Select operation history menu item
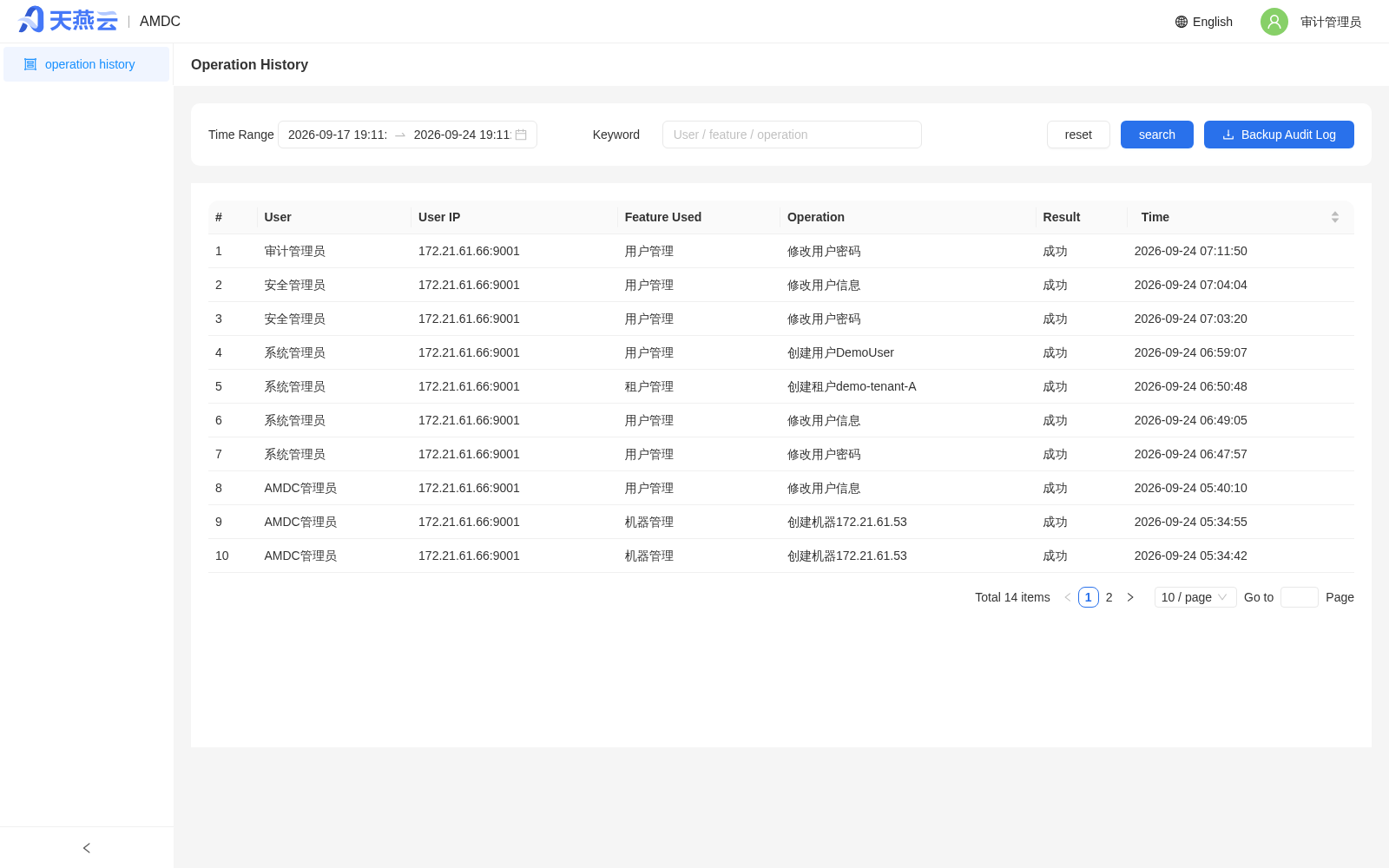 [87, 64]
